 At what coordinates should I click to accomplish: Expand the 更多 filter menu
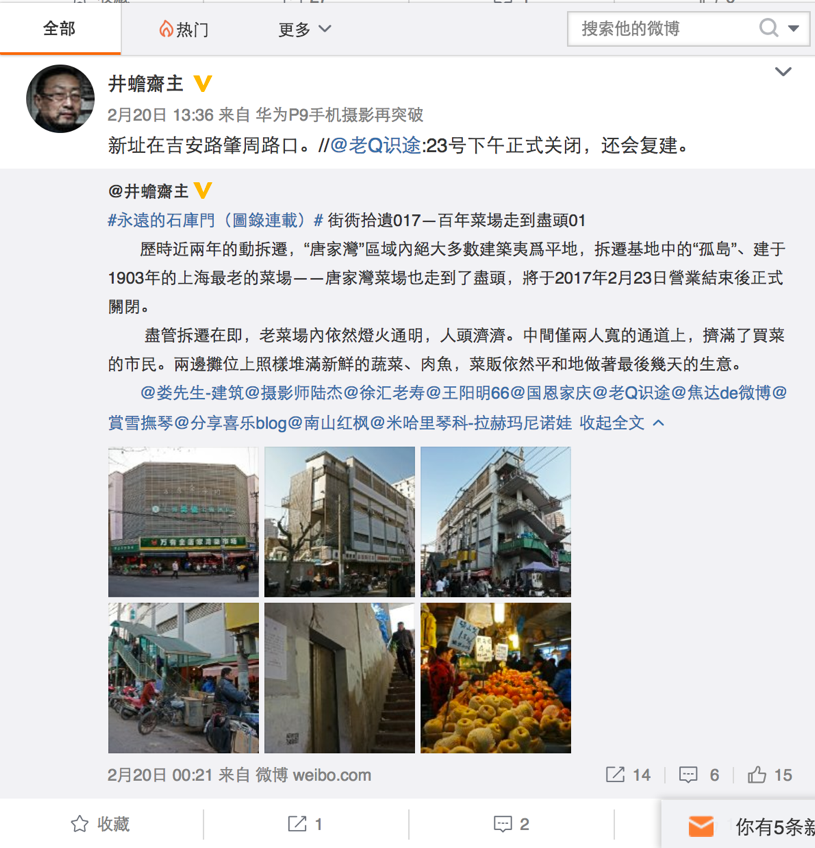tap(304, 29)
